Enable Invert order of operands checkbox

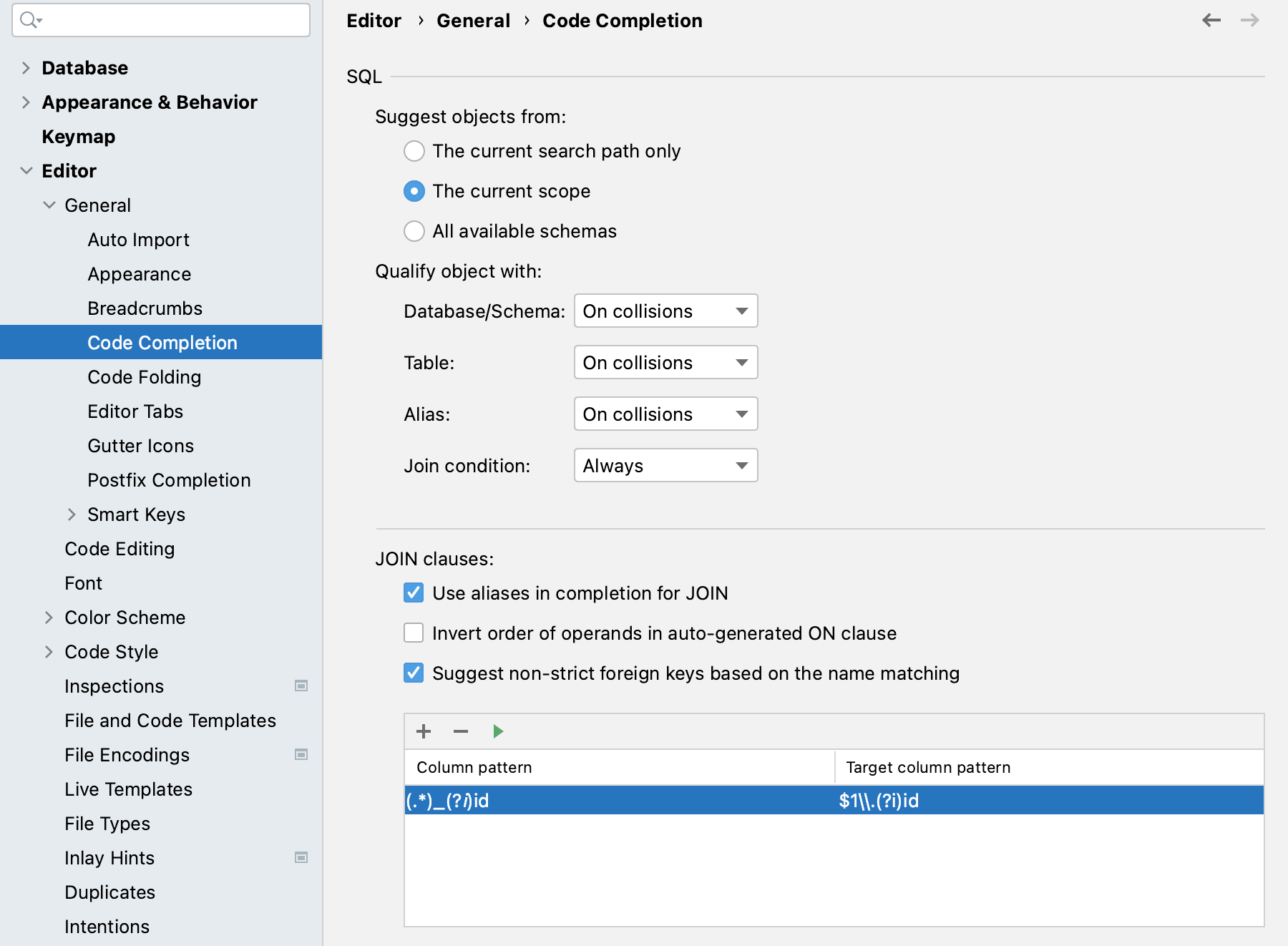coord(414,633)
